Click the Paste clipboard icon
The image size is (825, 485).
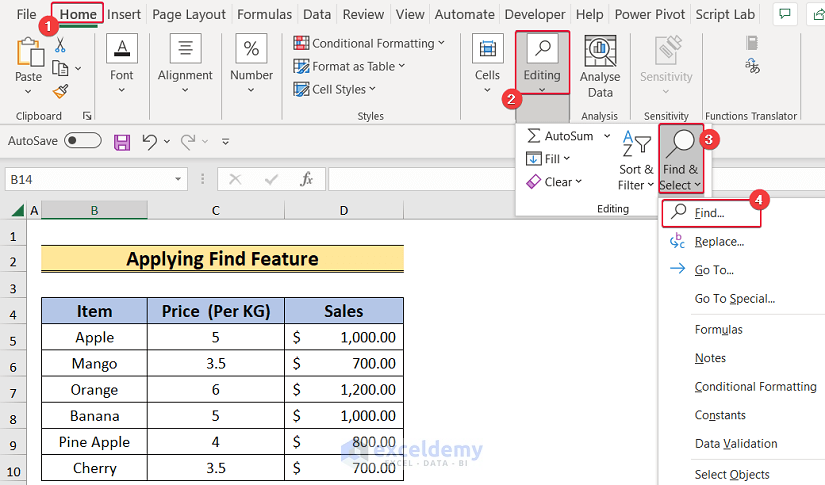tap(29, 52)
